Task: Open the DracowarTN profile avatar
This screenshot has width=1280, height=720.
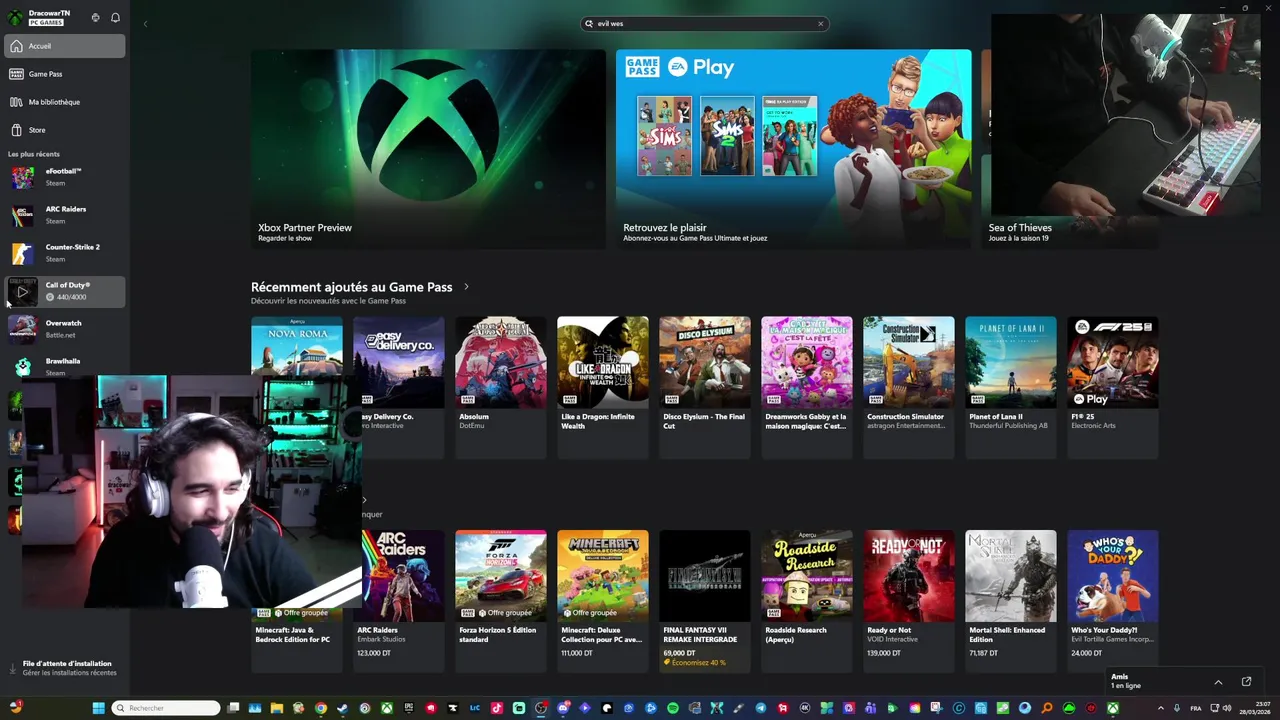Action: coord(15,18)
